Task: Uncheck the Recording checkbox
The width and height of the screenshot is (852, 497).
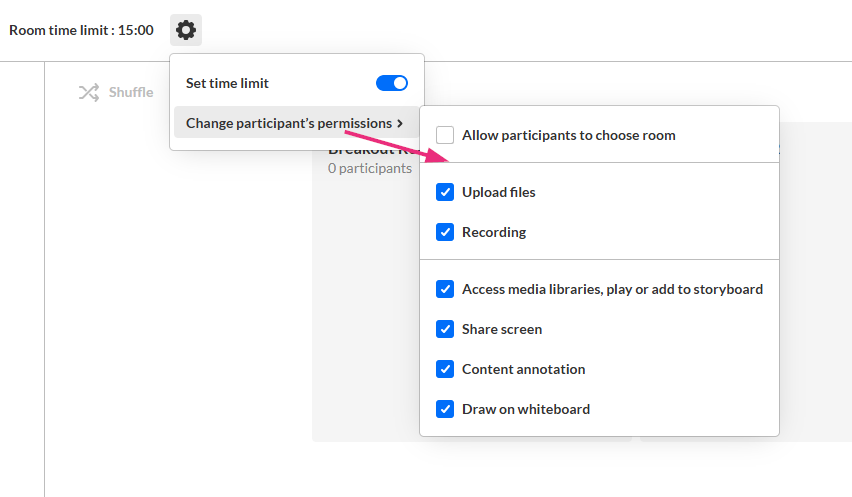Action: [445, 232]
